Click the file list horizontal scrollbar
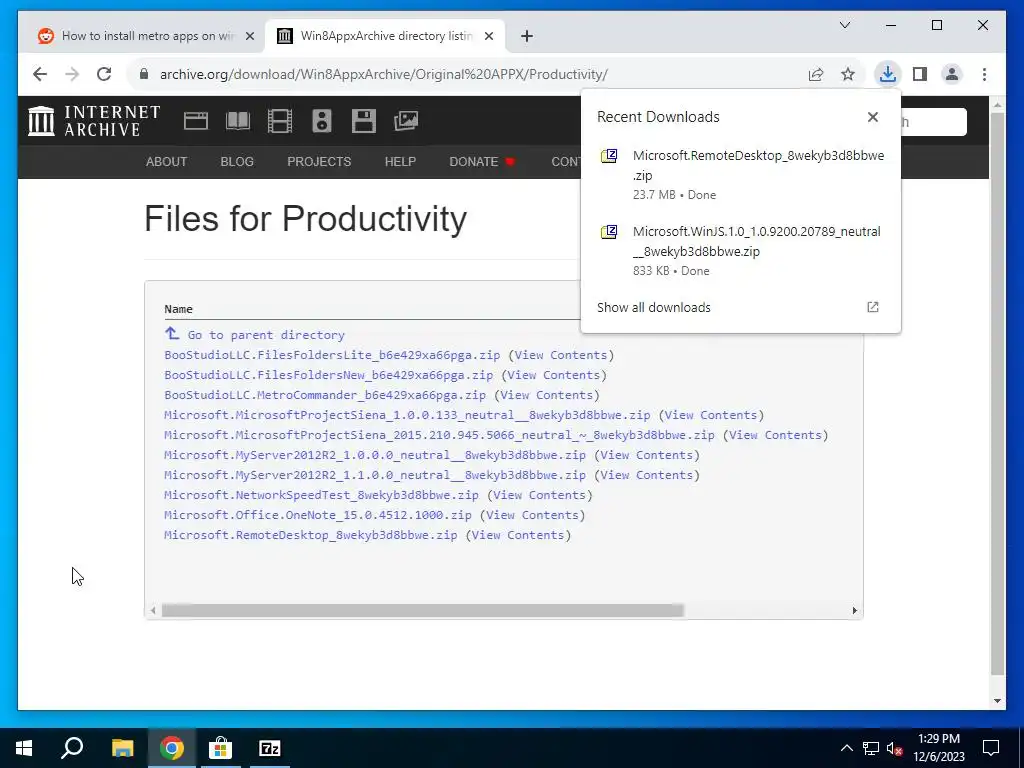Viewport: 1024px width, 768px height. [423, 611]
